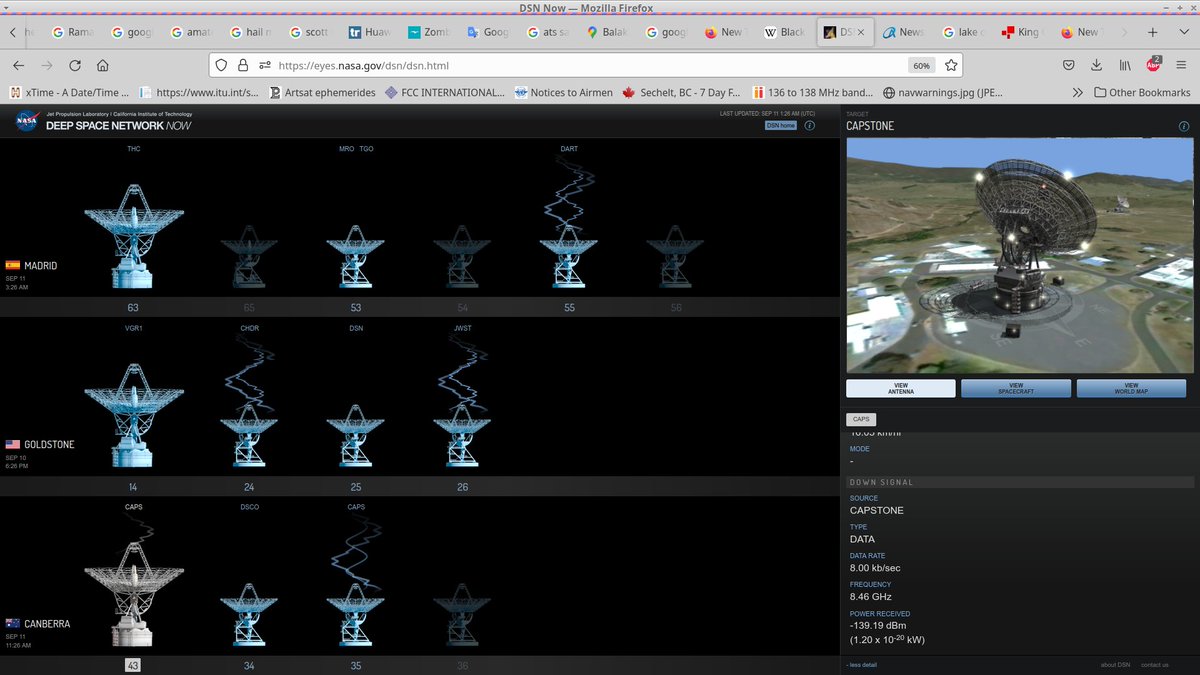Select Canberra antenna 34 dish tracking DSCO
The width and height of the screenshot is (1200, 675).
[x=249, y=615]
